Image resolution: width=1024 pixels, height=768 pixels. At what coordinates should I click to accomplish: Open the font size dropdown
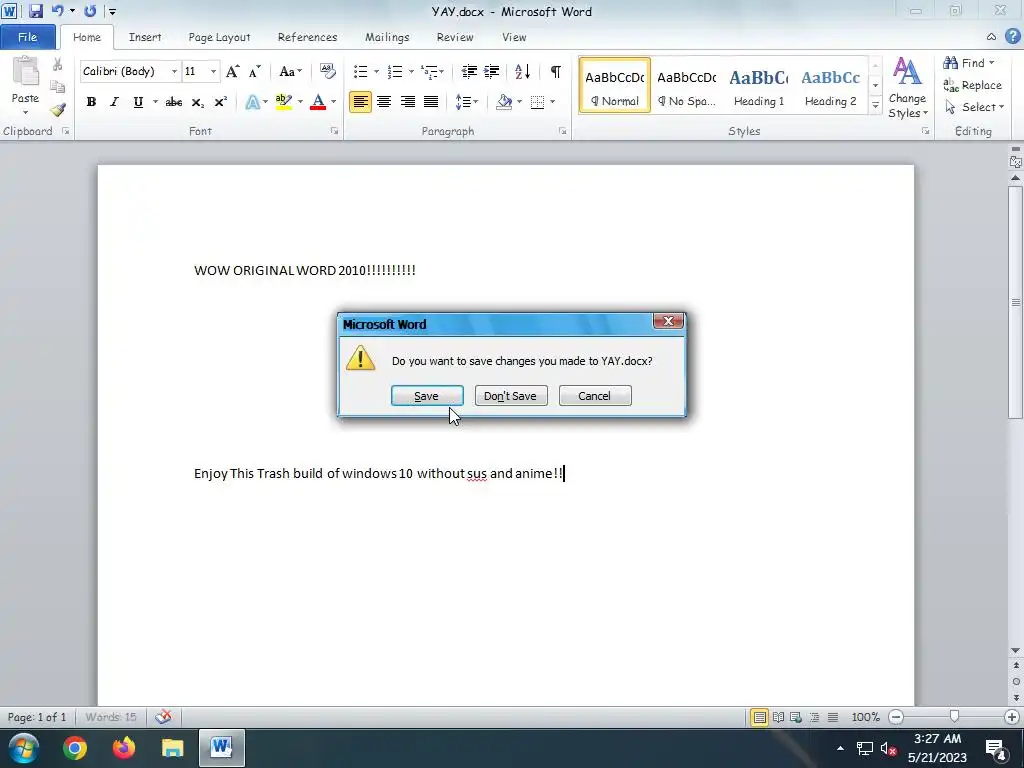coord(213,71)
